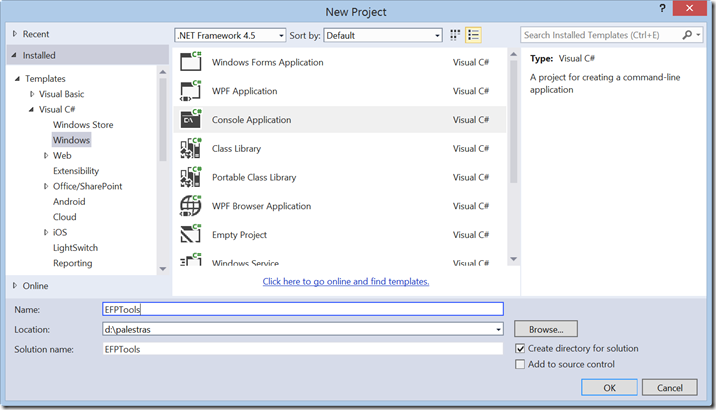Viewport: 716px width, 410px height.
Task: Collapse the Installed section
Action: (14, 55)
